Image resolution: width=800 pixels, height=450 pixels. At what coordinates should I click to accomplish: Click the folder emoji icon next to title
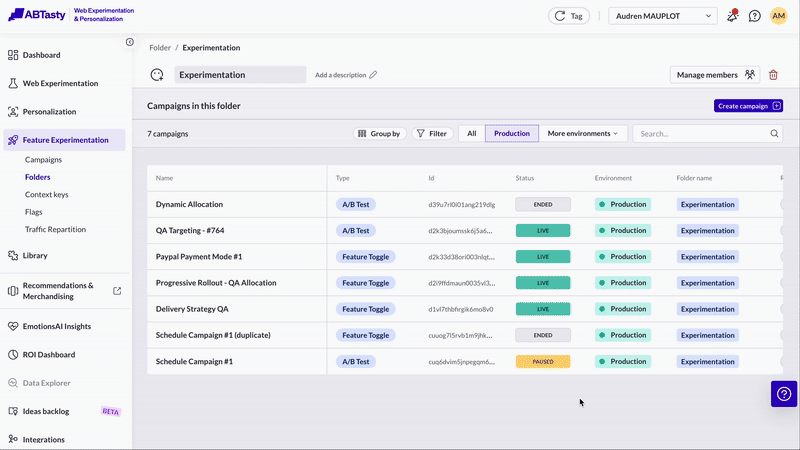157,75
